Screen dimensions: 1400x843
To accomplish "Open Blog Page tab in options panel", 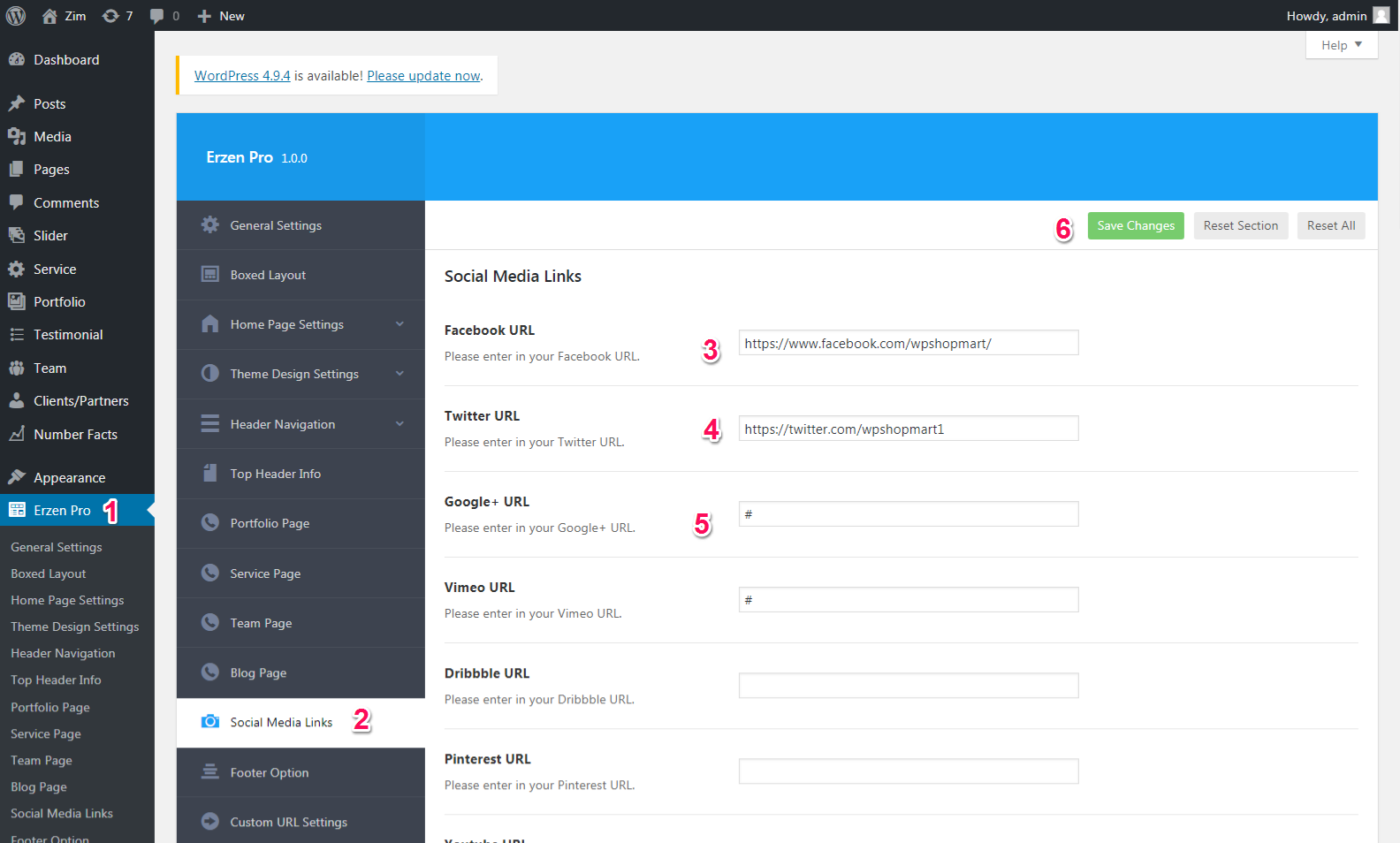I will pyautogui.click(x=301, y=672).
